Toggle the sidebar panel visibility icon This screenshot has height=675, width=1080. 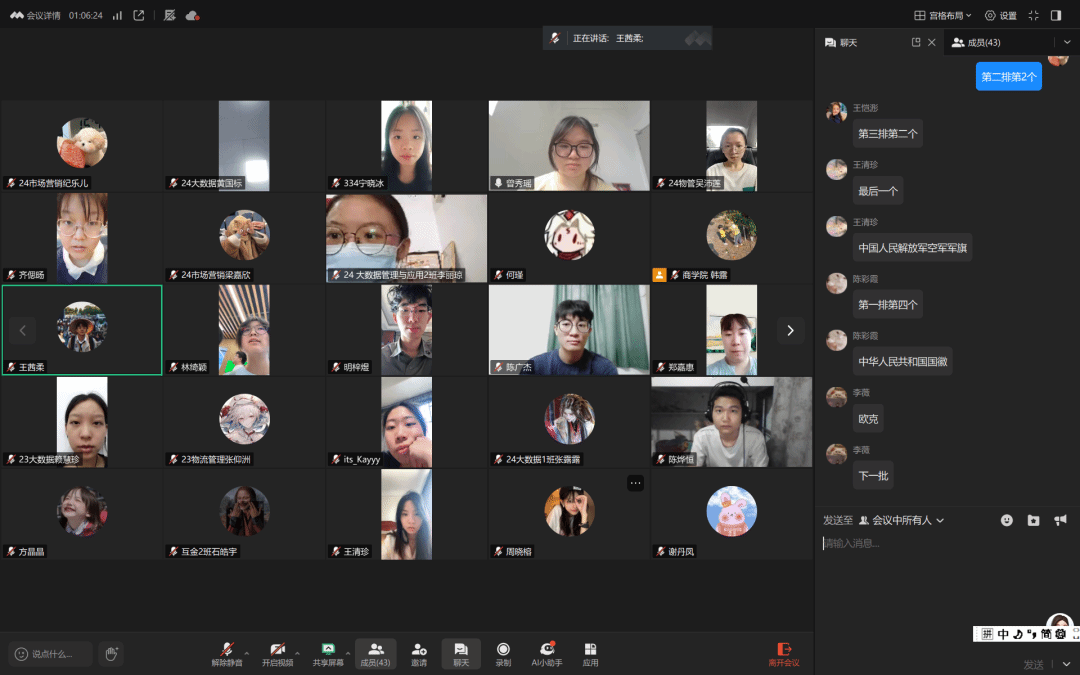click(x=1056, y=15)
